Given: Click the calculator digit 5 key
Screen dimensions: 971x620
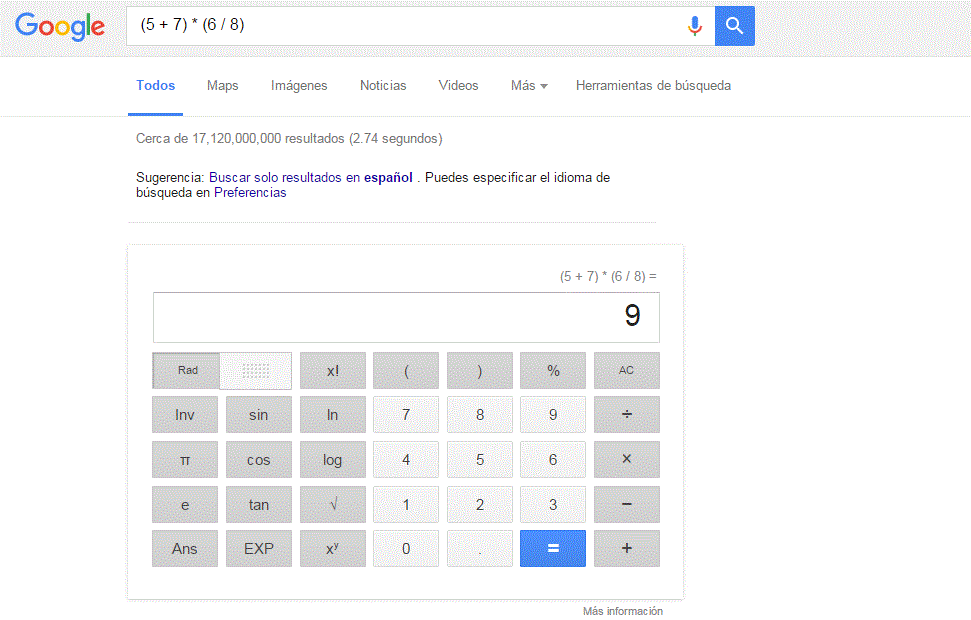Looking at the screenshot, I should click(x=480, y=460).
